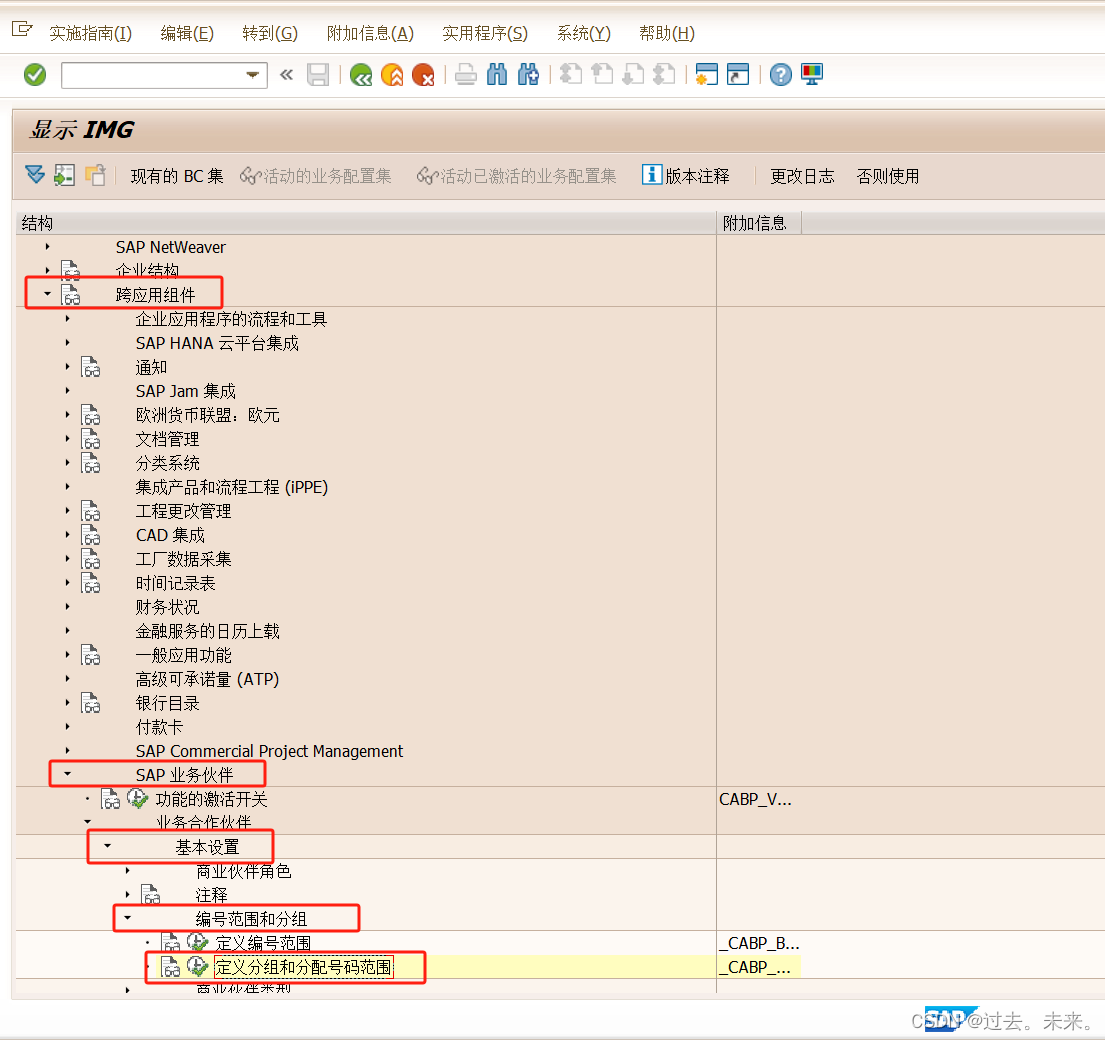Expand the SAP NetWeaver node
The height and width of the screenshot is (1040, 1105).
click(47, 247)
